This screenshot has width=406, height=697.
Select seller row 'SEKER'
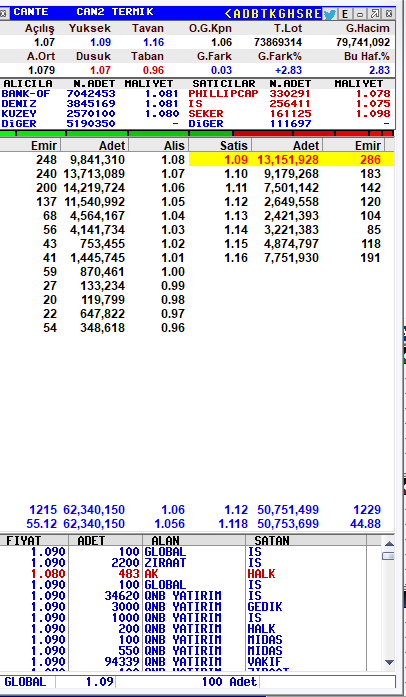(289, 113)
